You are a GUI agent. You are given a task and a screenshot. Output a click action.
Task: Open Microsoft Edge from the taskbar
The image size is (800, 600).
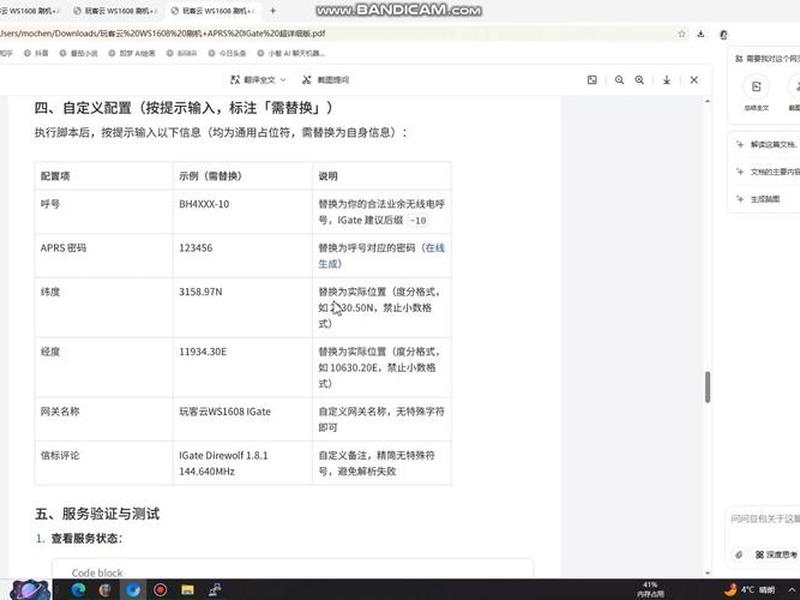pos(79,590)
